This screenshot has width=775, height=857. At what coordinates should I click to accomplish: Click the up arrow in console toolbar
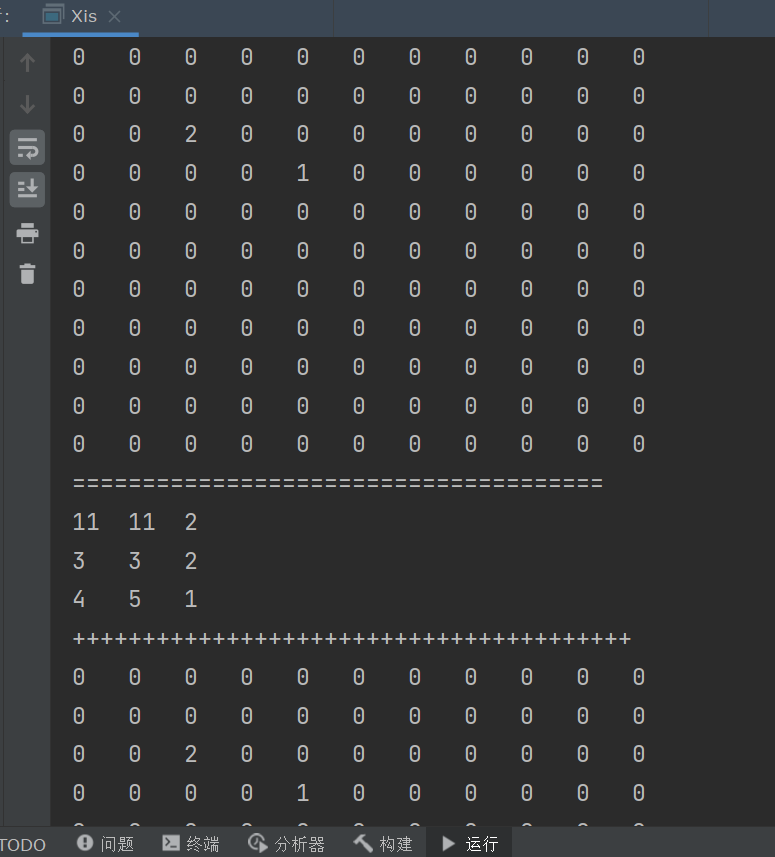(x=27, y=63)
